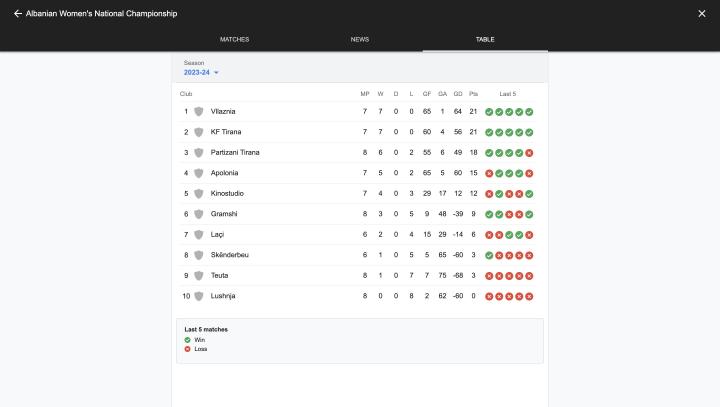This screenshot has height=407, width=720.
Task: Click Gramshi's goals against value 48
Action: tap(442, 214)
